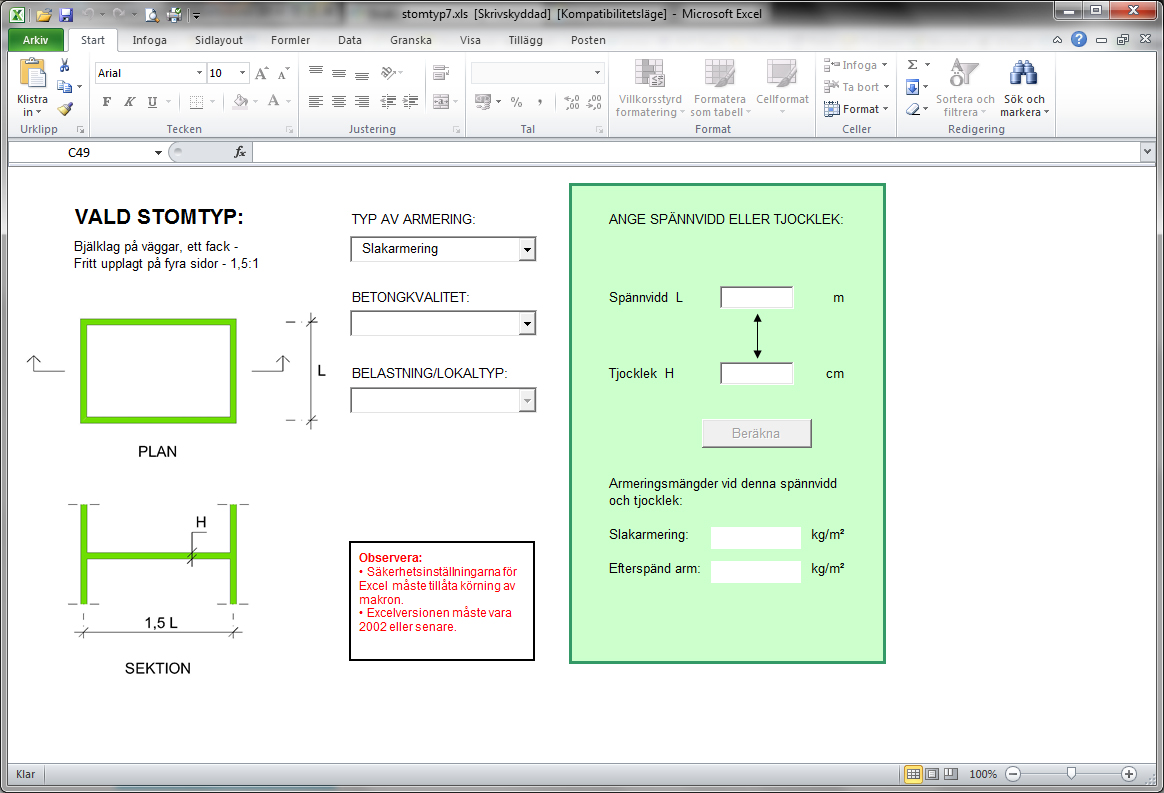
Task: Click the decrease indent icon
Action: pos(388,102)
